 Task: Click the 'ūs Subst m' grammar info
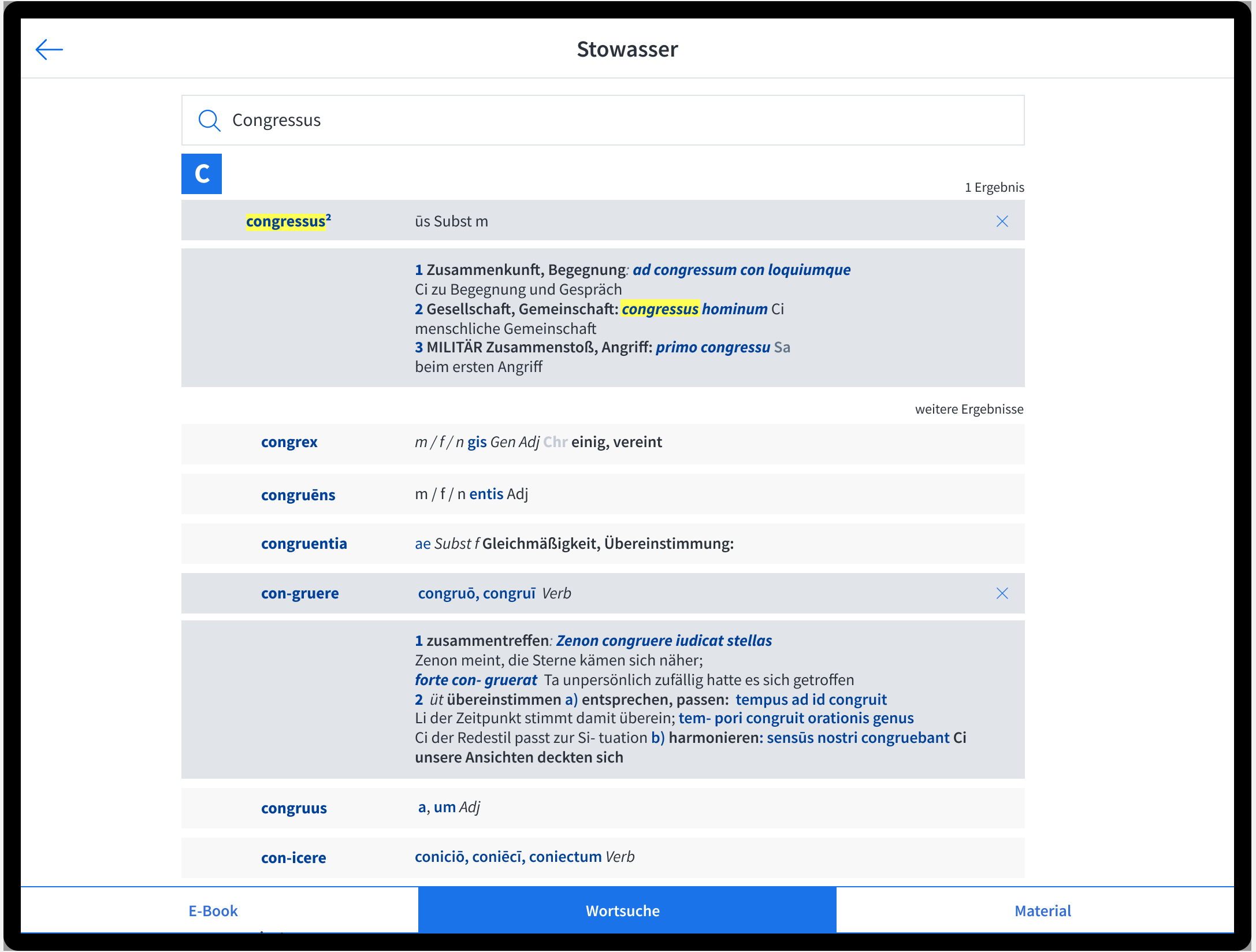(451, 221)
